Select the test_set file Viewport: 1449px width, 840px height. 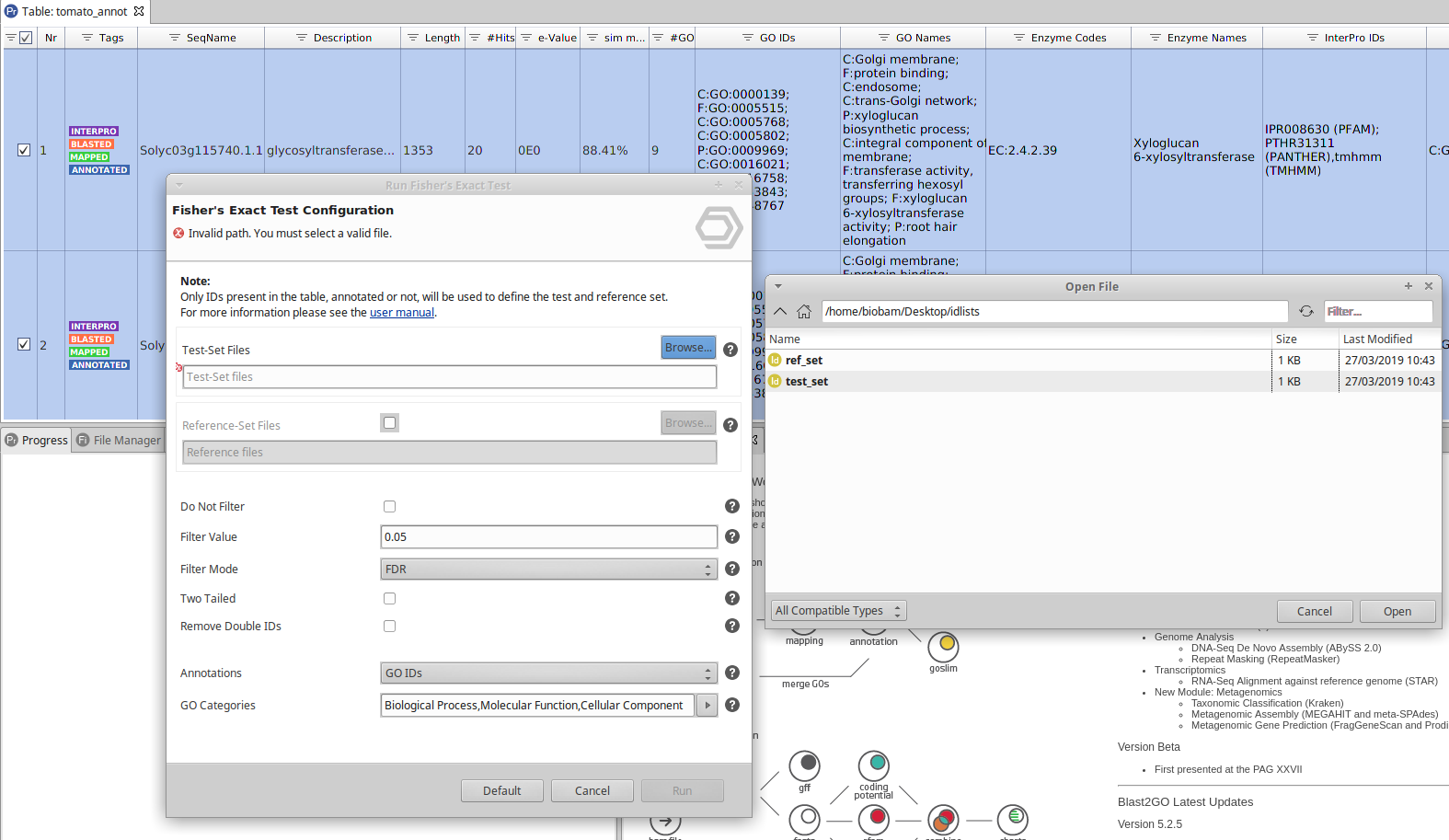[x=807, y=382]
